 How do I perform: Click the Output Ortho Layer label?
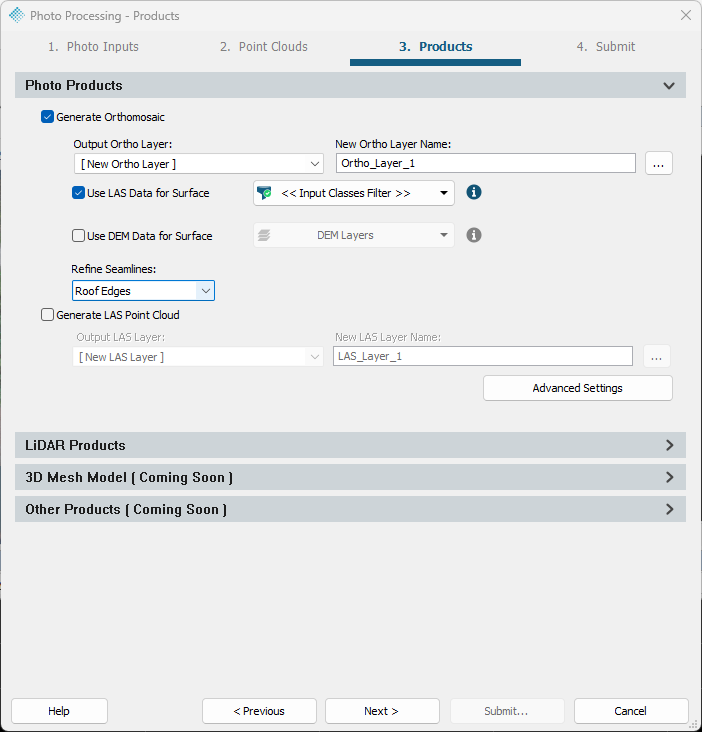123,144
